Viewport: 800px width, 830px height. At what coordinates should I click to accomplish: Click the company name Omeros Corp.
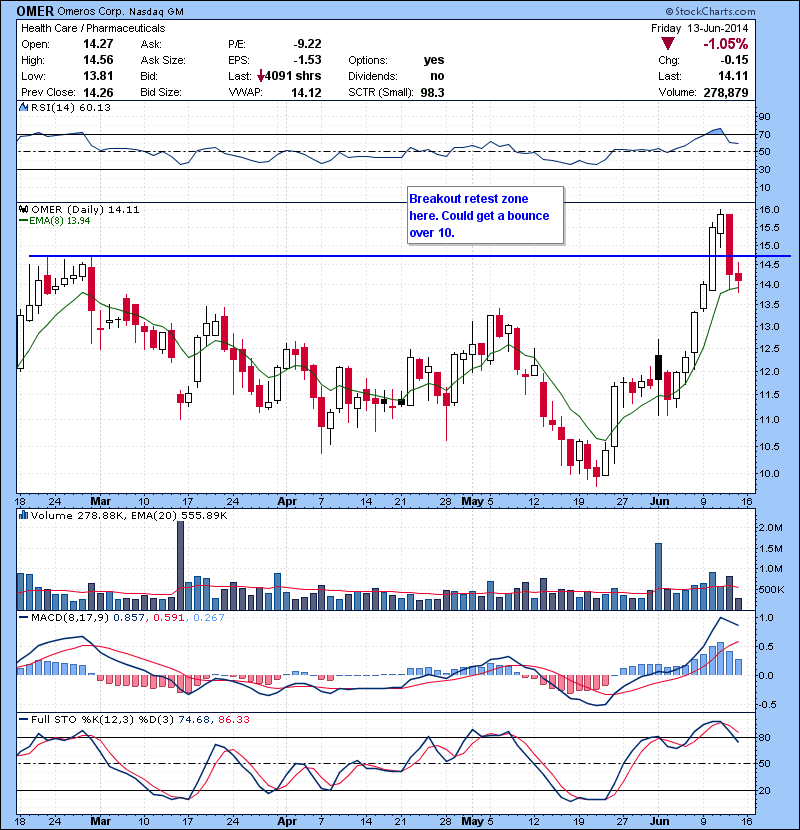(90, 11)
